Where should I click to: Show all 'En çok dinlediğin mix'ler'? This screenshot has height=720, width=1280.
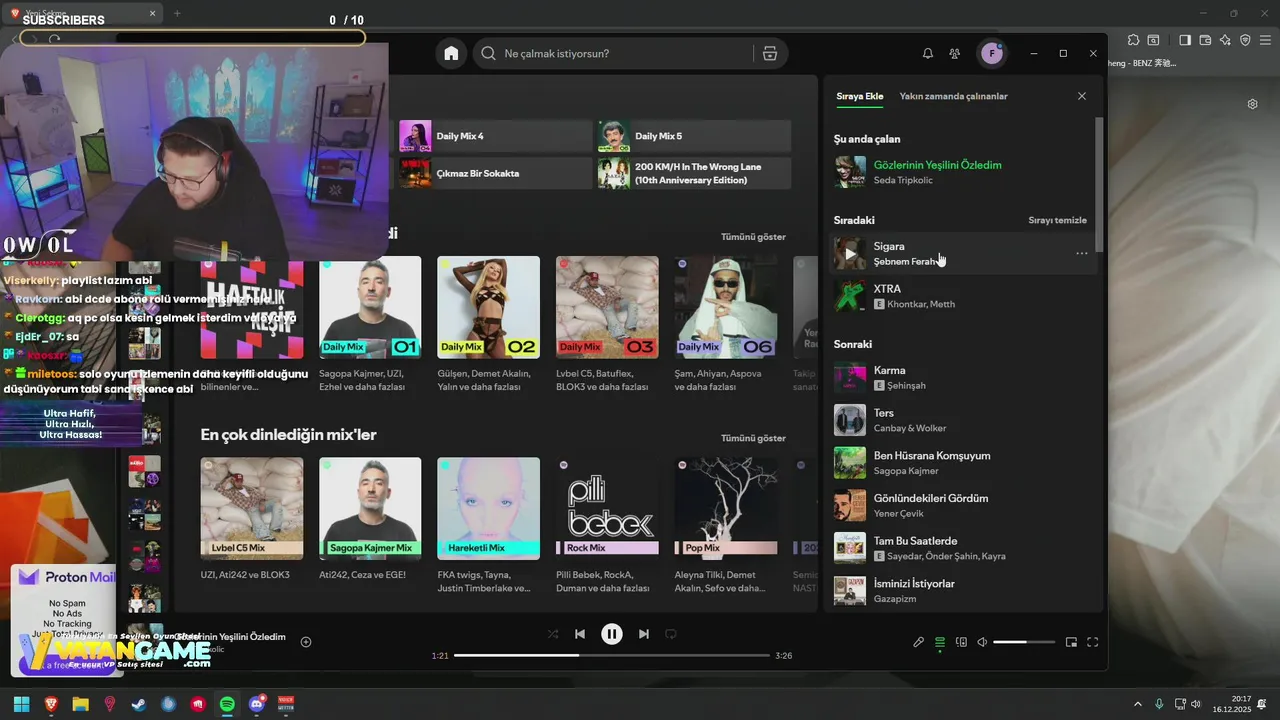click(x=753, y=438)
